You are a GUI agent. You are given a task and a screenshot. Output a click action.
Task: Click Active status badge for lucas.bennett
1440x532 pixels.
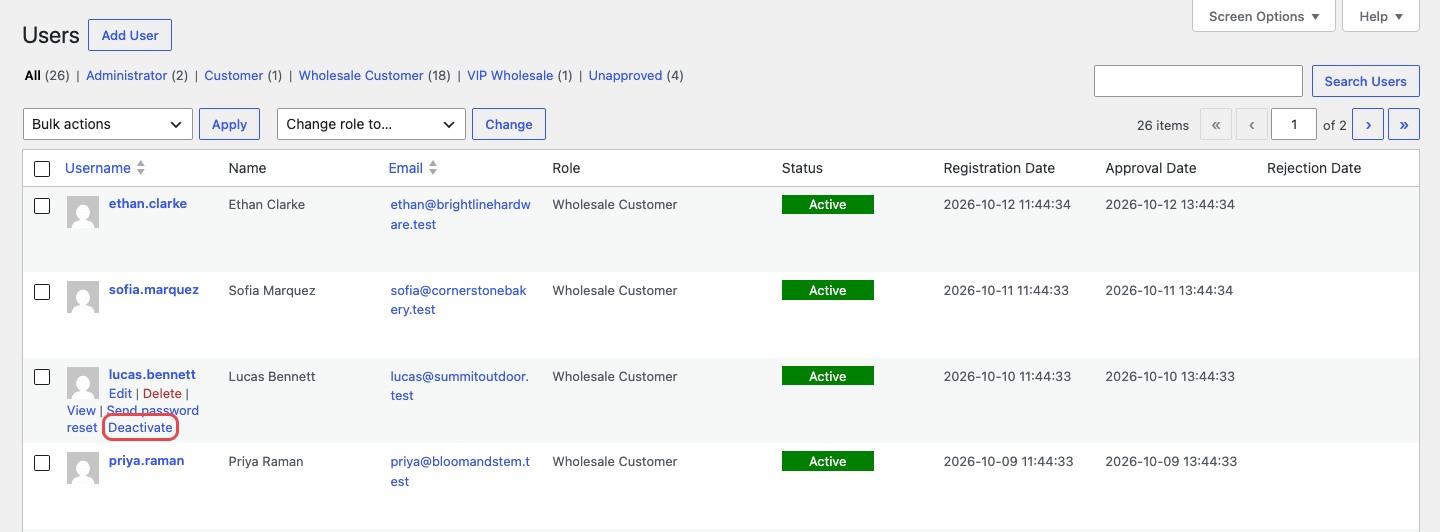pos(828,376)
